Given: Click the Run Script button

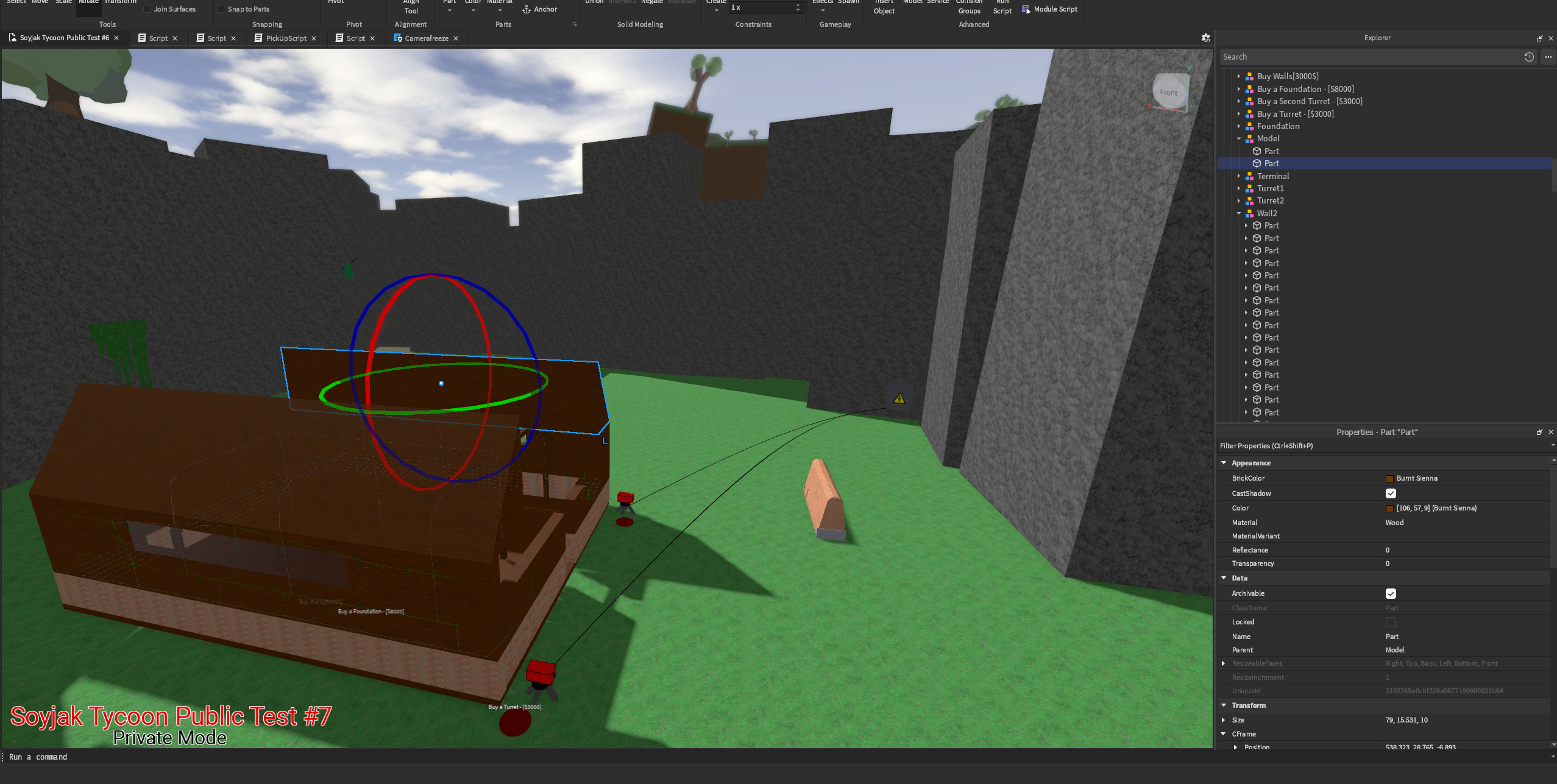Looking at the screenshot, I should [1002, 7].
